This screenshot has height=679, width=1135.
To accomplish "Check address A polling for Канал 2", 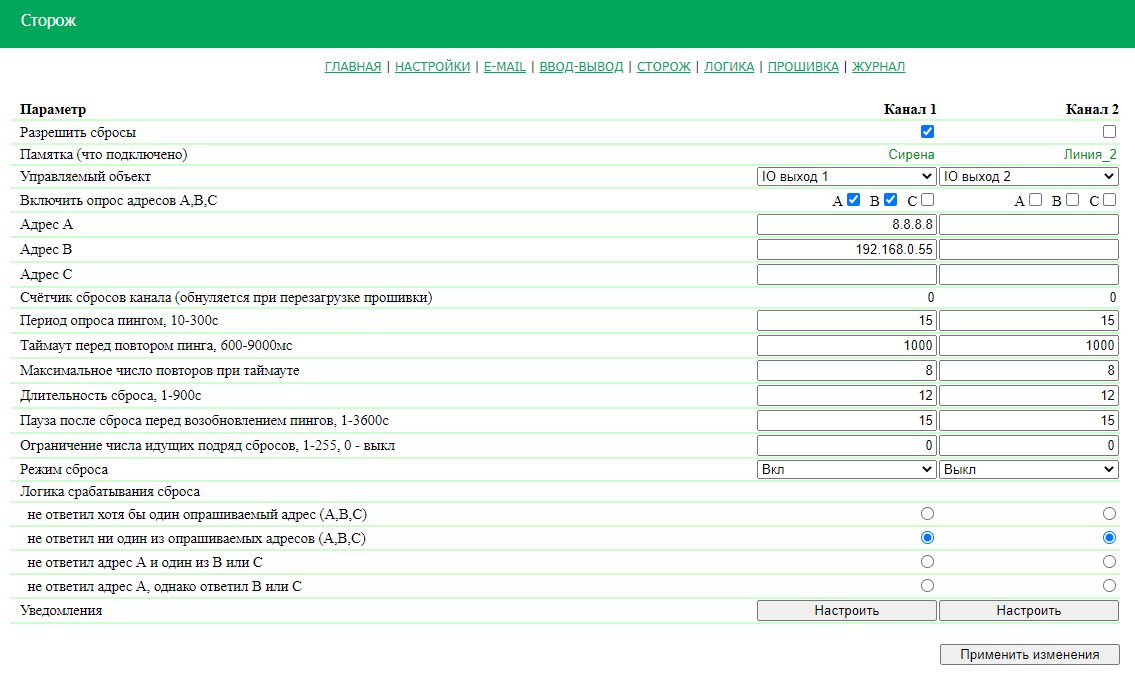I will 1035,200.
